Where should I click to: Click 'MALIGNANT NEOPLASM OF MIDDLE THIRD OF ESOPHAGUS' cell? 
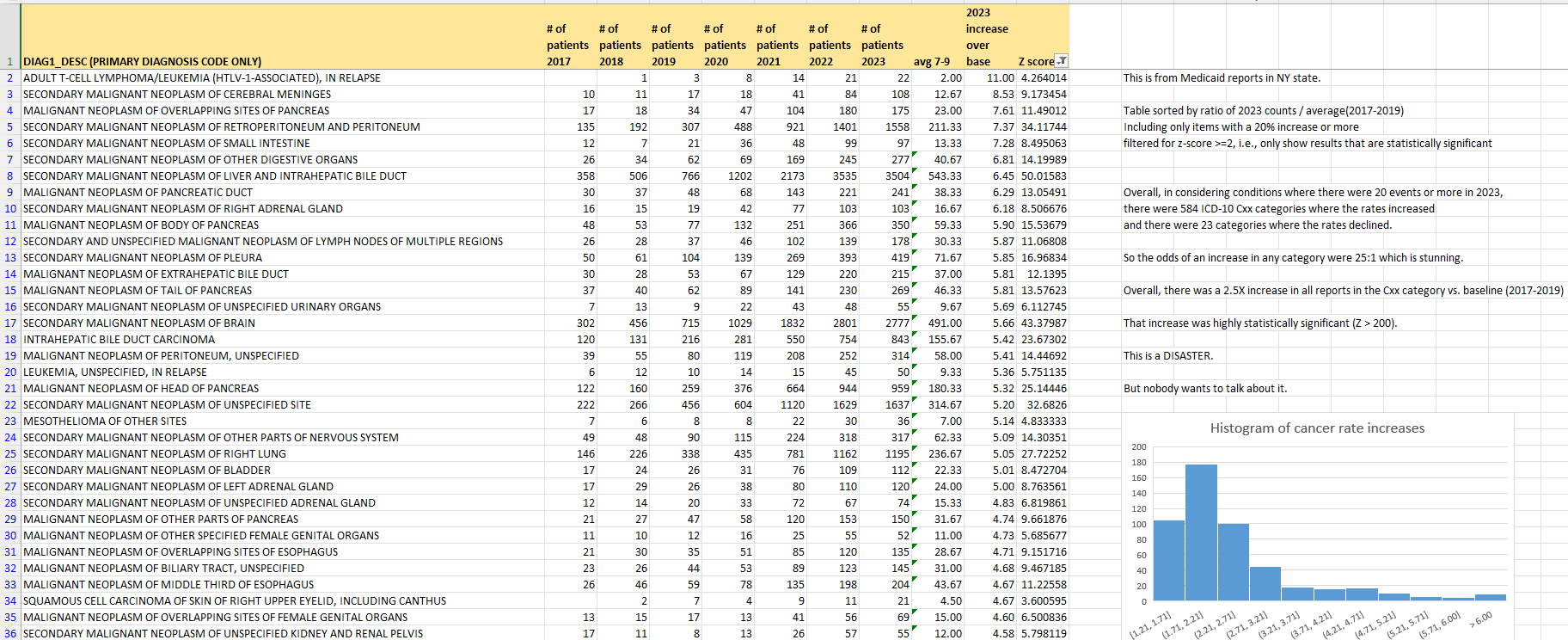(x=282, y=585)
